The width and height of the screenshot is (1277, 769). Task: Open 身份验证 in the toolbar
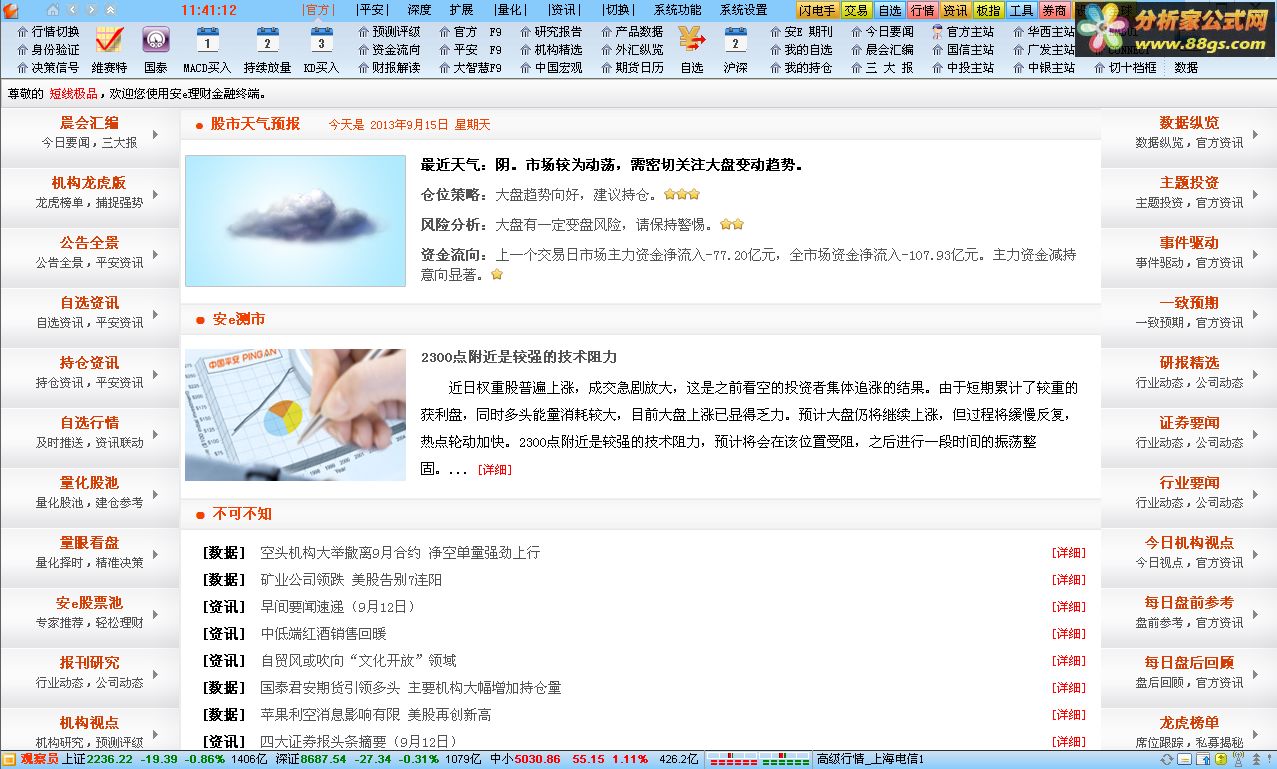[x=48, y=50]
